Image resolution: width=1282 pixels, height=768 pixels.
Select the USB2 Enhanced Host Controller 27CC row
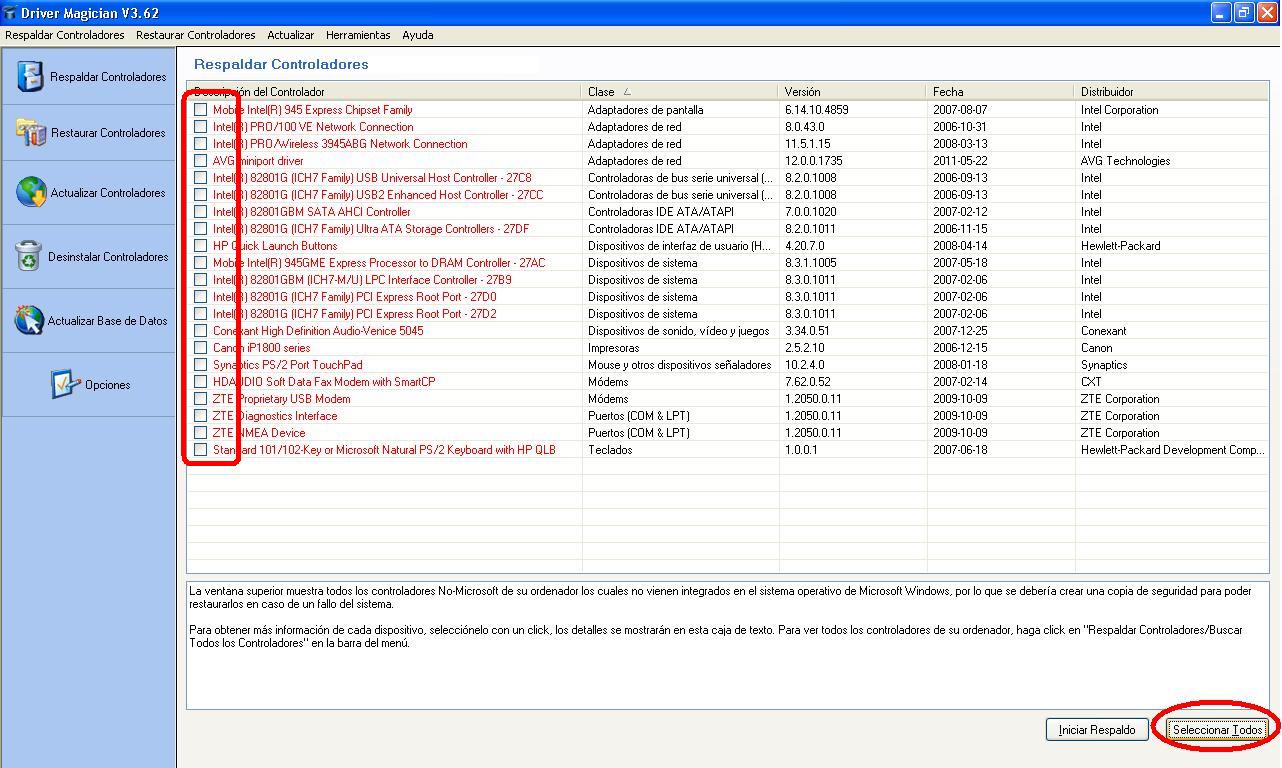pos(727,195)
